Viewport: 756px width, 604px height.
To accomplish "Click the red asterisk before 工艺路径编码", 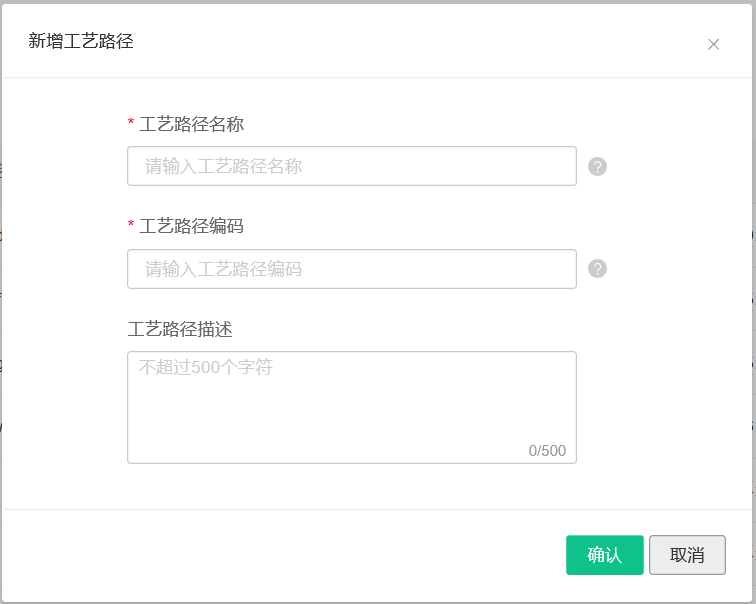I will click(131, 224).
